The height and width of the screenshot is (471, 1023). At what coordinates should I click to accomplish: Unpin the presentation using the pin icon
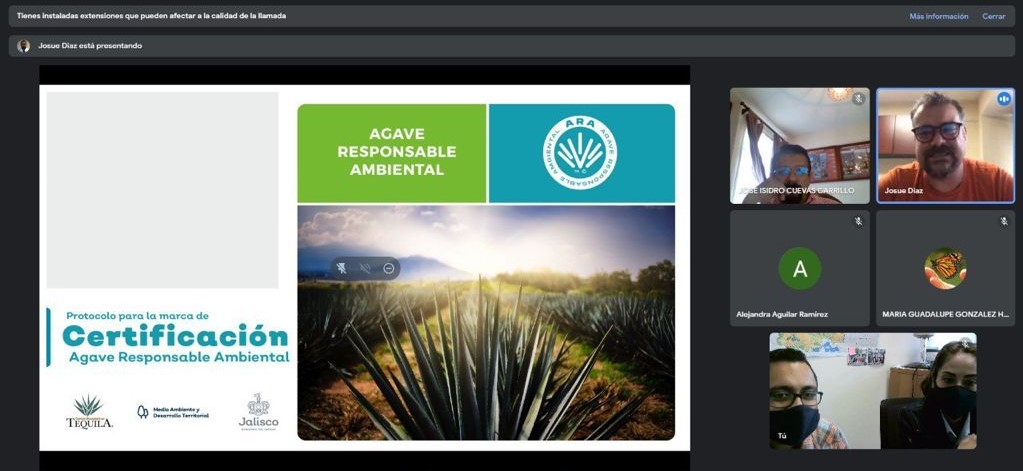(x=341, y=268)
